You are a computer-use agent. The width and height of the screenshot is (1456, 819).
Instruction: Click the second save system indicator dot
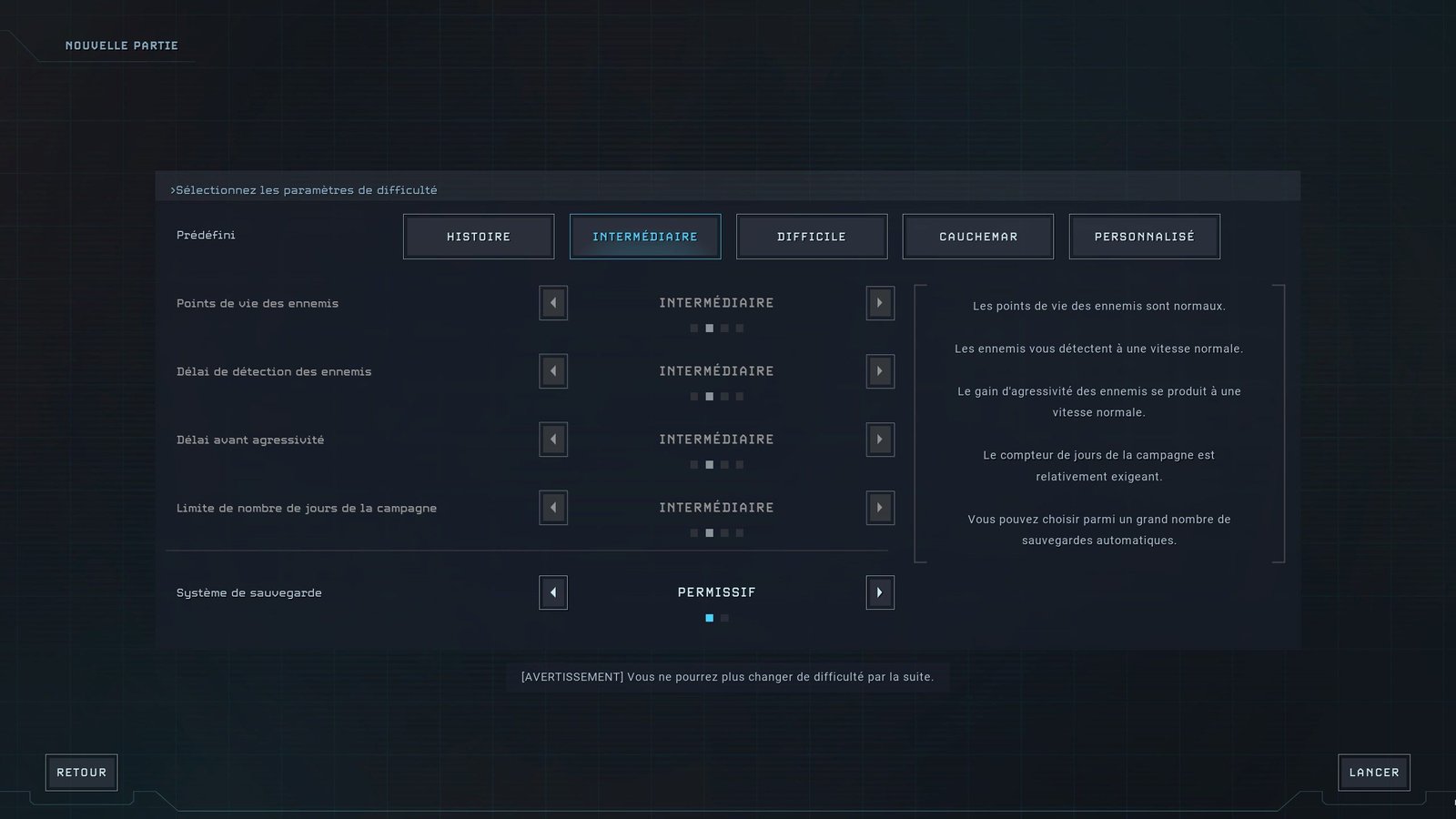click(724, 618)
